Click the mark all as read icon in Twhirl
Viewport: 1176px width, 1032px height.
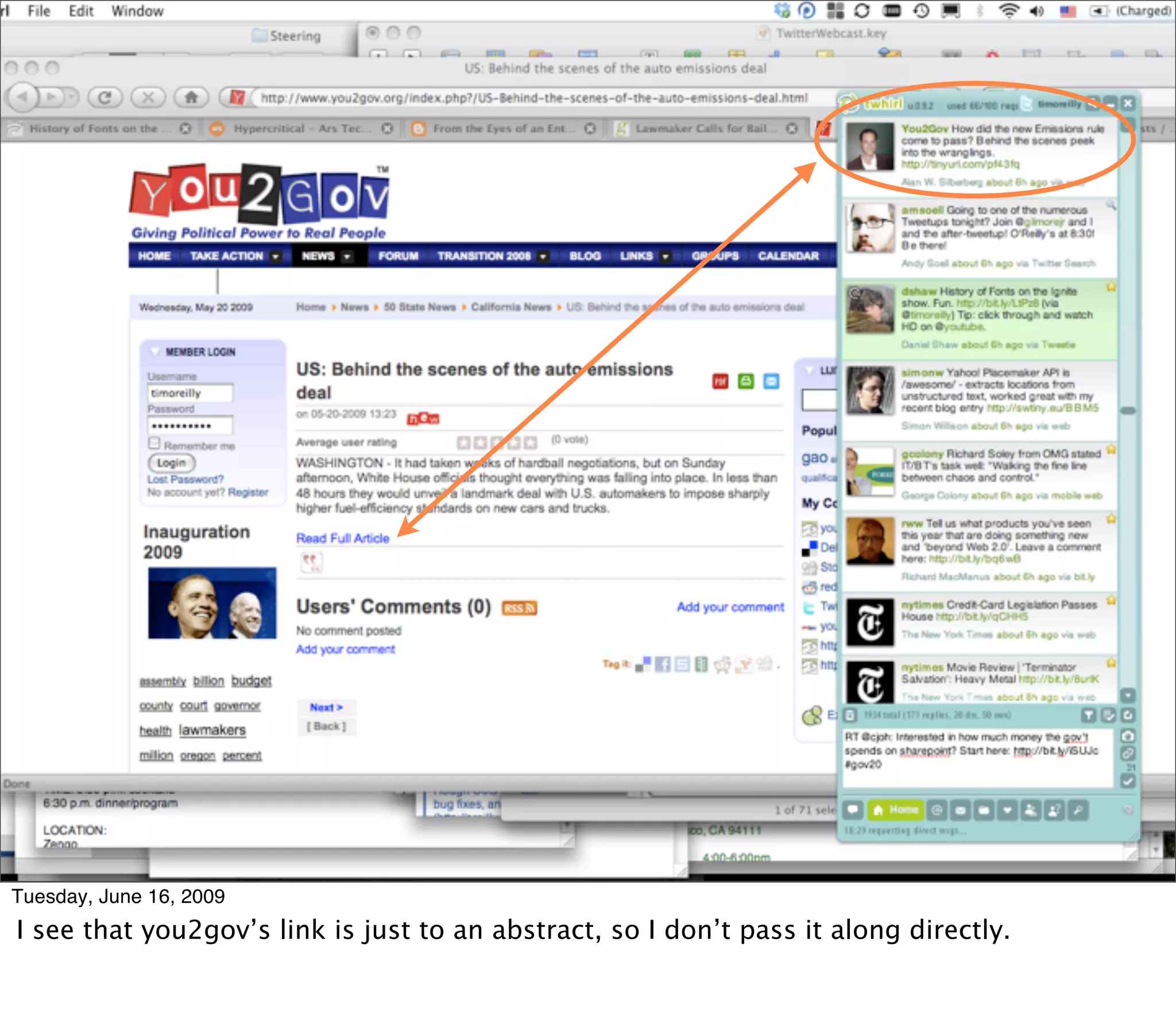[1108, 715]
